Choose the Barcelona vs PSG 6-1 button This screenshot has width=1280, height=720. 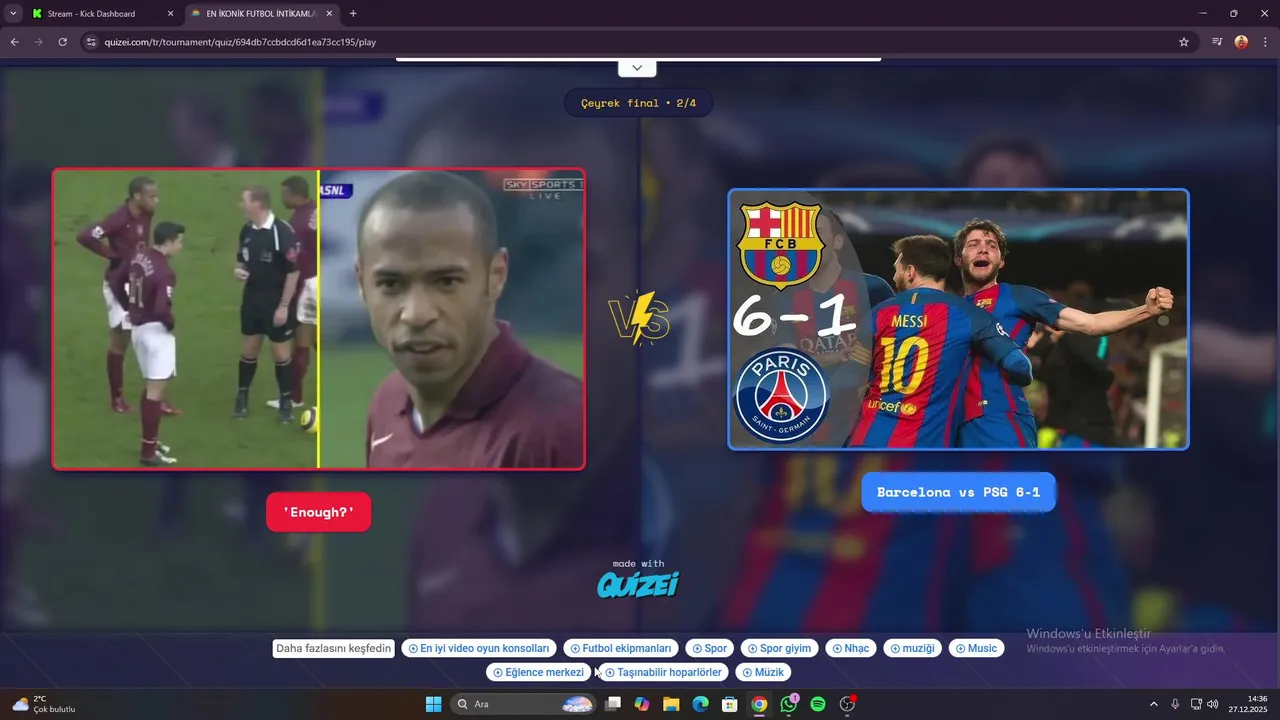pyautogui.click(x=958, y=492)
